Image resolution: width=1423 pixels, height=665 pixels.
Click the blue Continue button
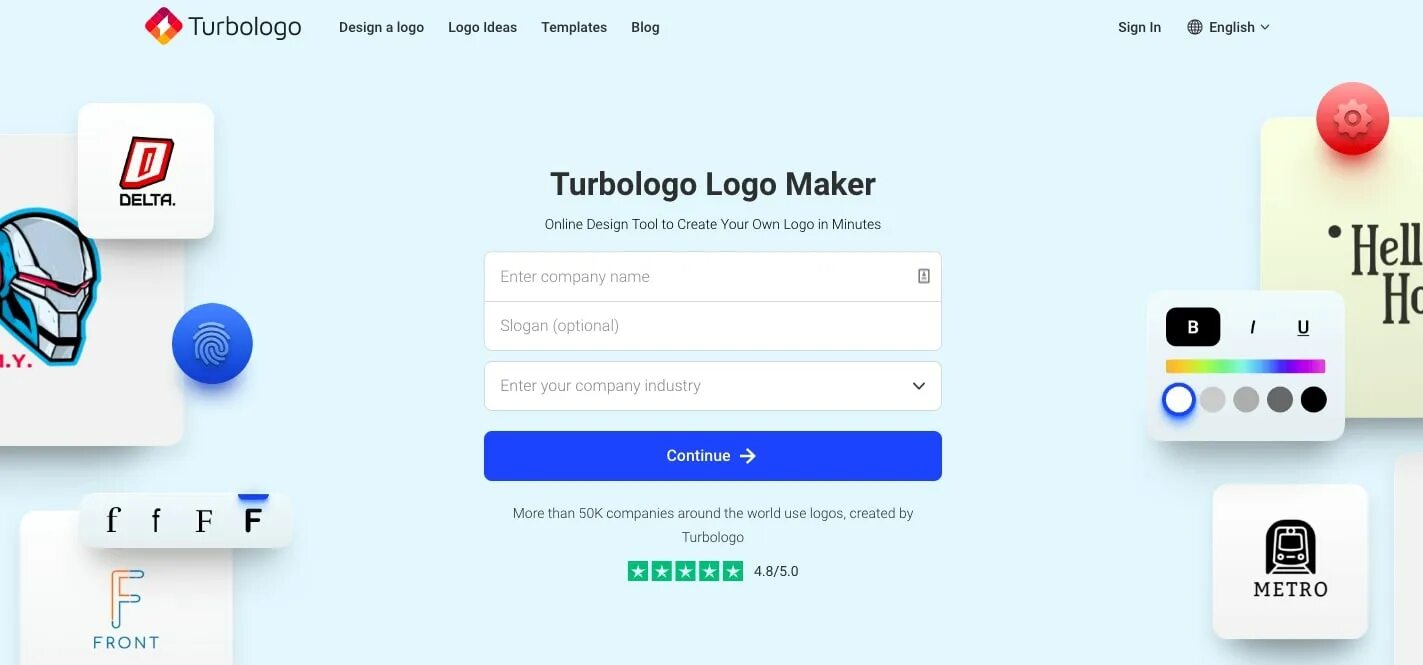click(x=713, y=456)
